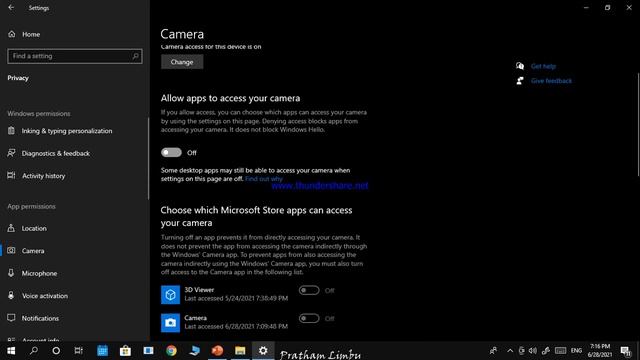Click the Find a setting search field
The image size is (640, 360).
click(75, 56)
